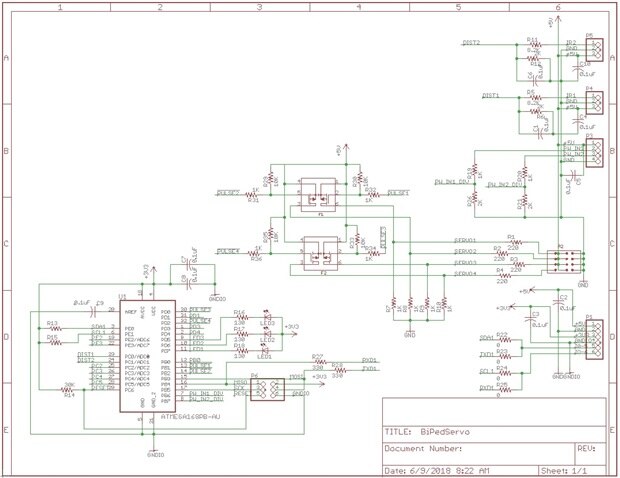Select the F1 dual MOSFET package
620x478 pixels.
coord(319,195)
